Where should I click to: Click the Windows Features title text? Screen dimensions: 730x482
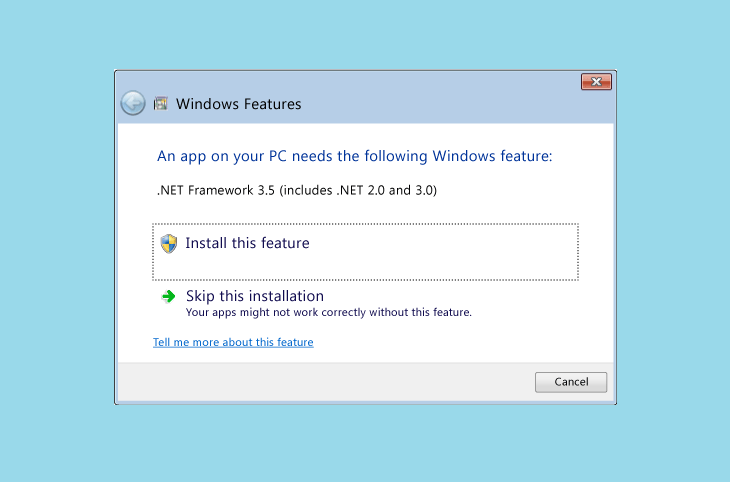point(238,104)
